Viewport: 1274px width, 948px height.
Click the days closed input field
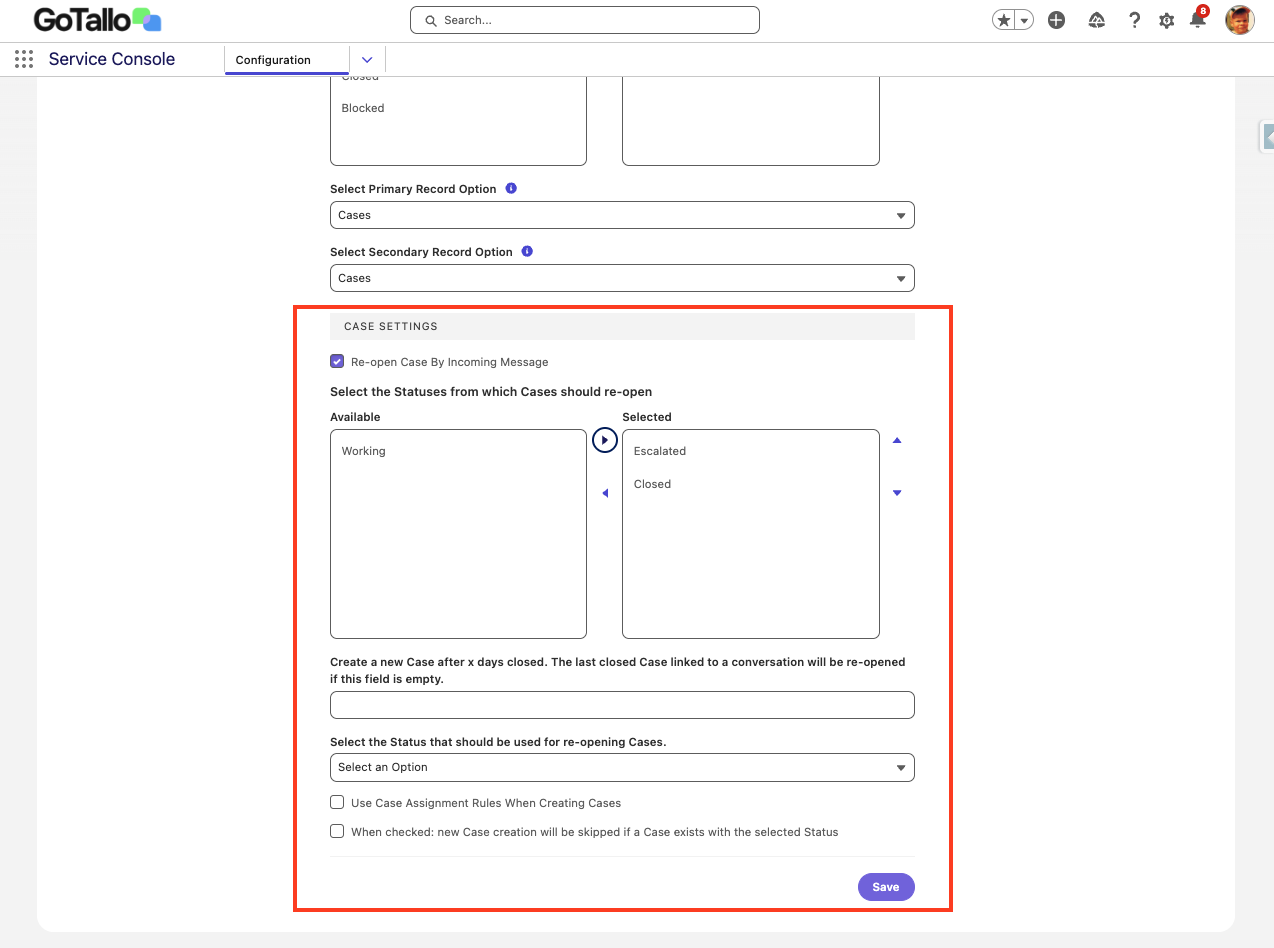click(622, 705)
